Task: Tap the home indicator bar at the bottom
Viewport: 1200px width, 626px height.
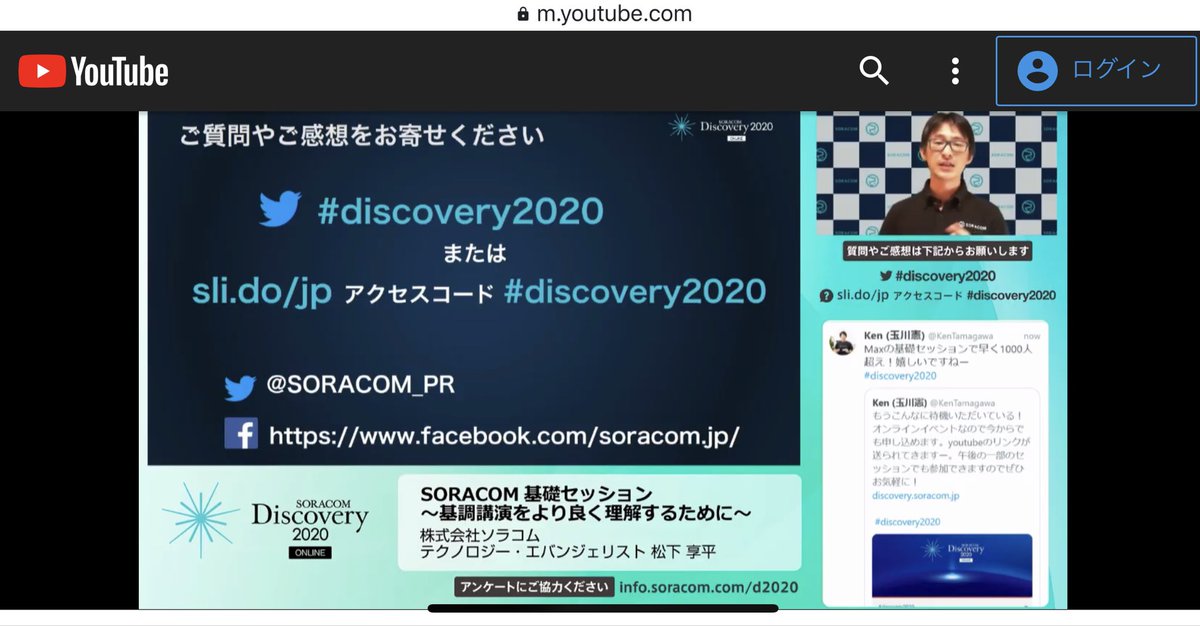Action: pos(602,608)
